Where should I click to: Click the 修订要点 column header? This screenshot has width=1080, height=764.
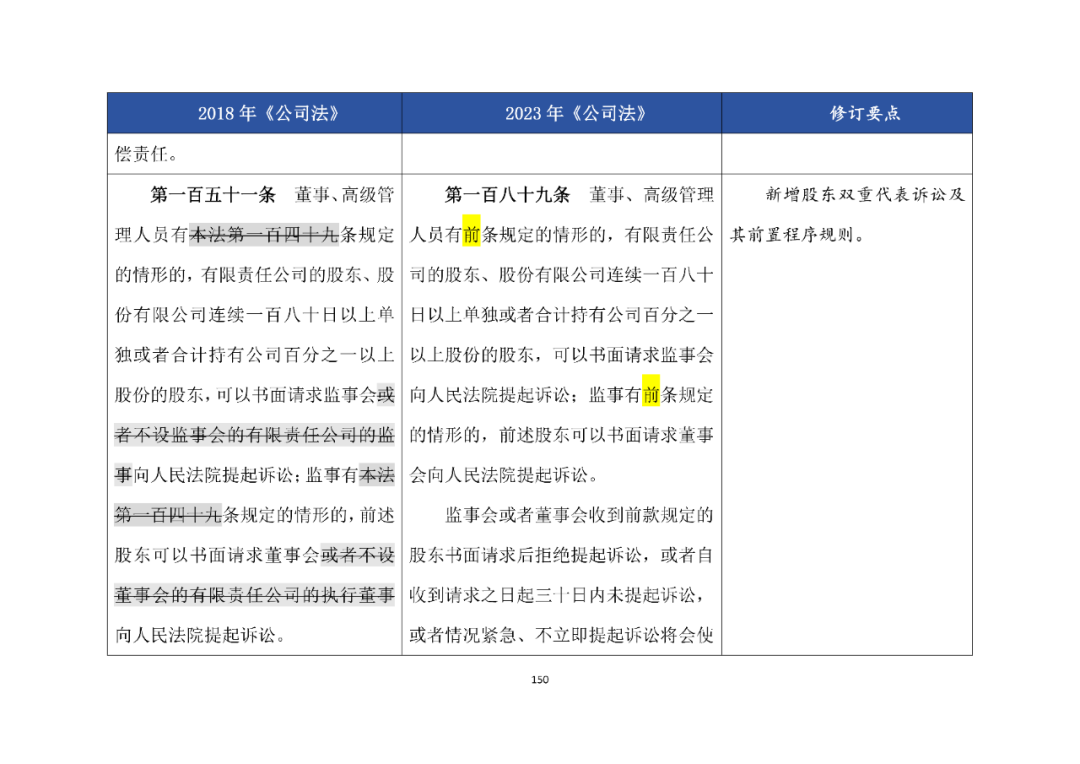tap(847, 113)
